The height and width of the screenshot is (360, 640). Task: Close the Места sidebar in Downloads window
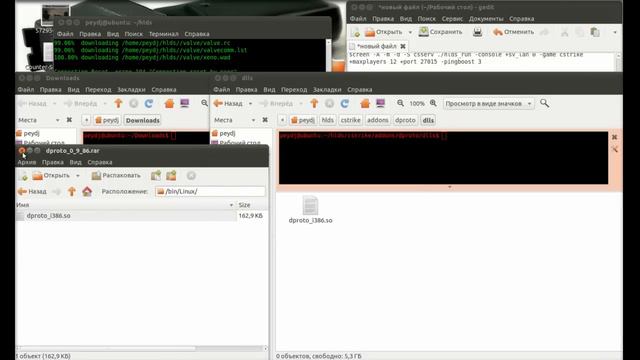click(69, 120)
